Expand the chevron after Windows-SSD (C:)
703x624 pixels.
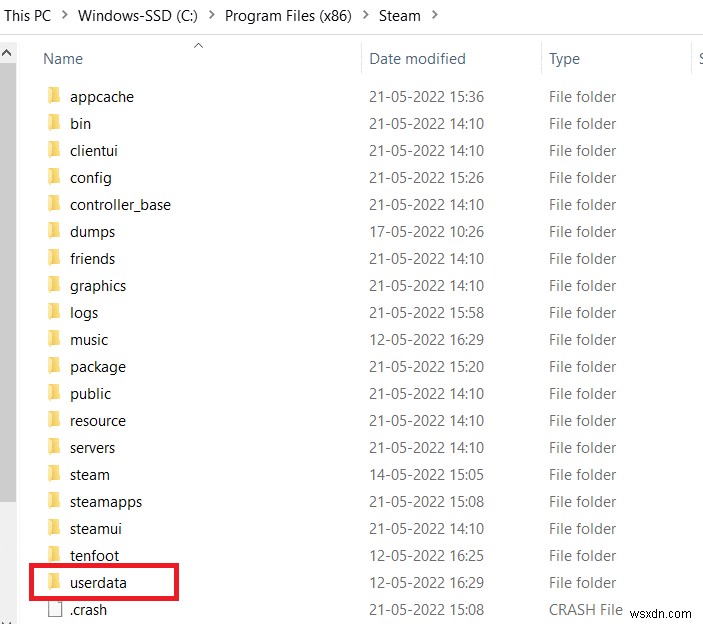tap(211, 15)
